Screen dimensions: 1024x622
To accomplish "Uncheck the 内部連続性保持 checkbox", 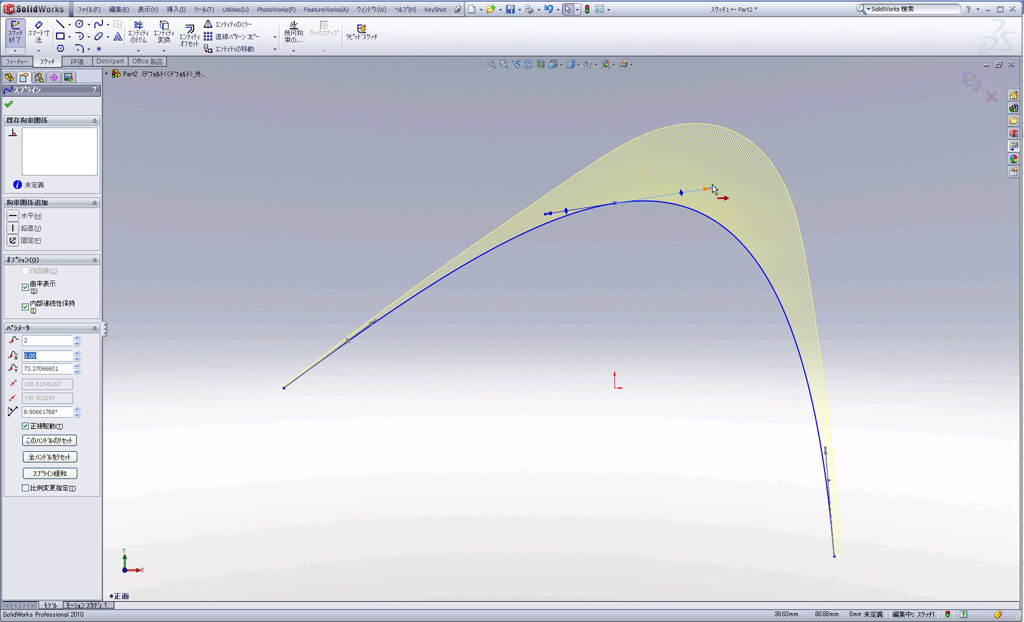I will [x=26, y=307].
